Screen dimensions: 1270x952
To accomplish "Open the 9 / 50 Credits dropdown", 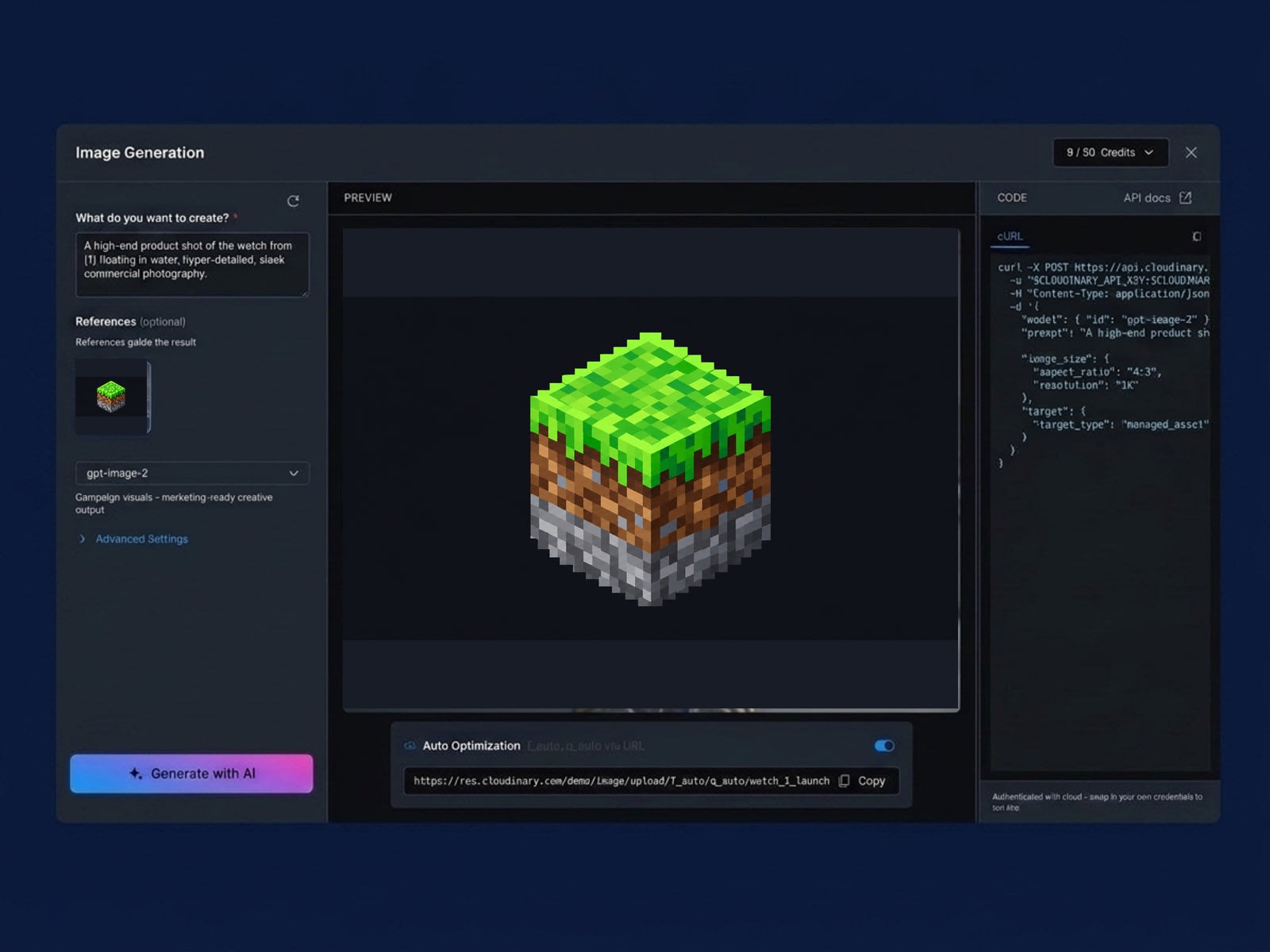I will (1110, 152).
